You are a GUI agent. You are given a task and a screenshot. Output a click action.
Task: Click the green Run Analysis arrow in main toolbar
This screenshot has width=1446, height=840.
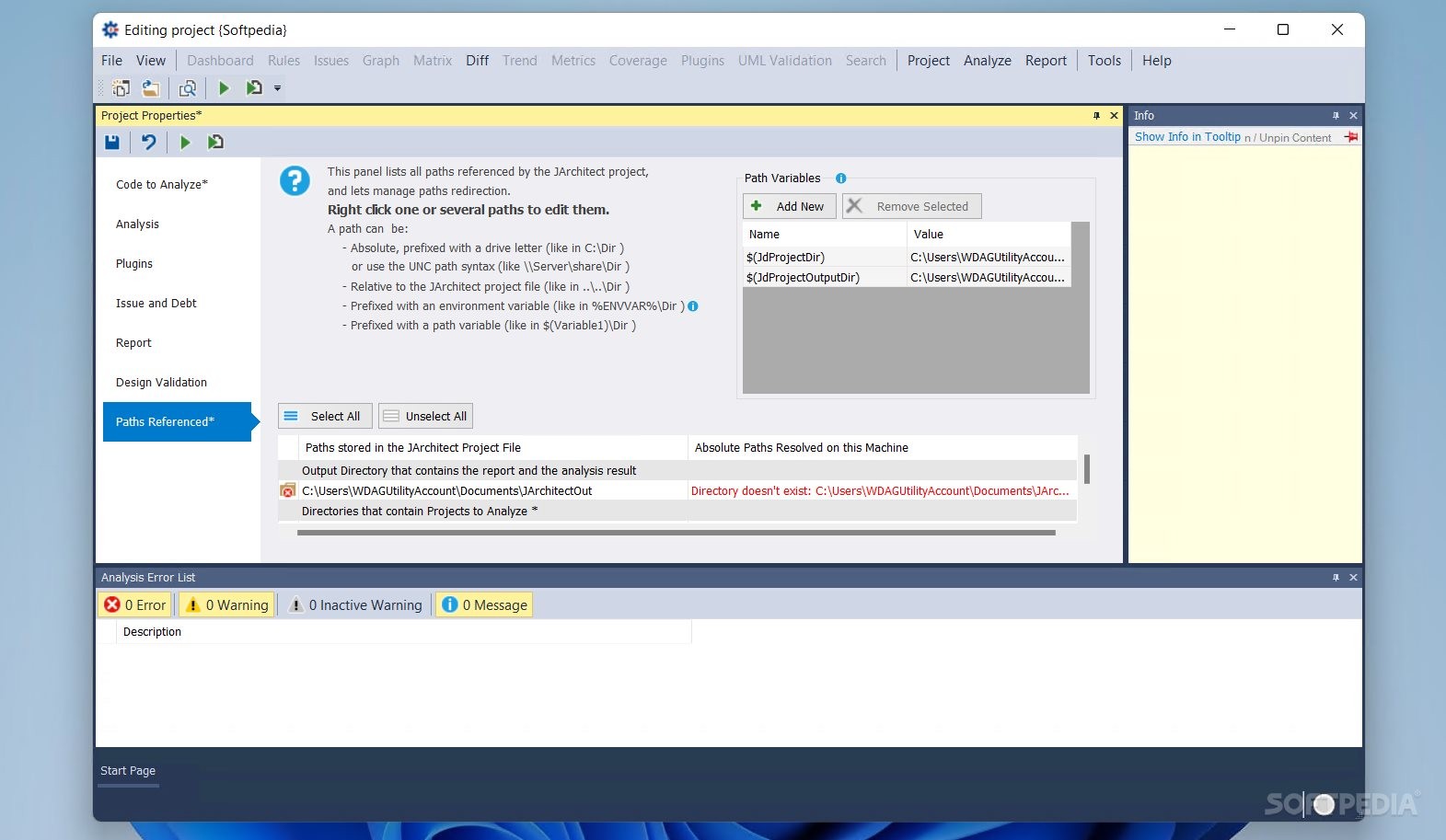[224, 88]
